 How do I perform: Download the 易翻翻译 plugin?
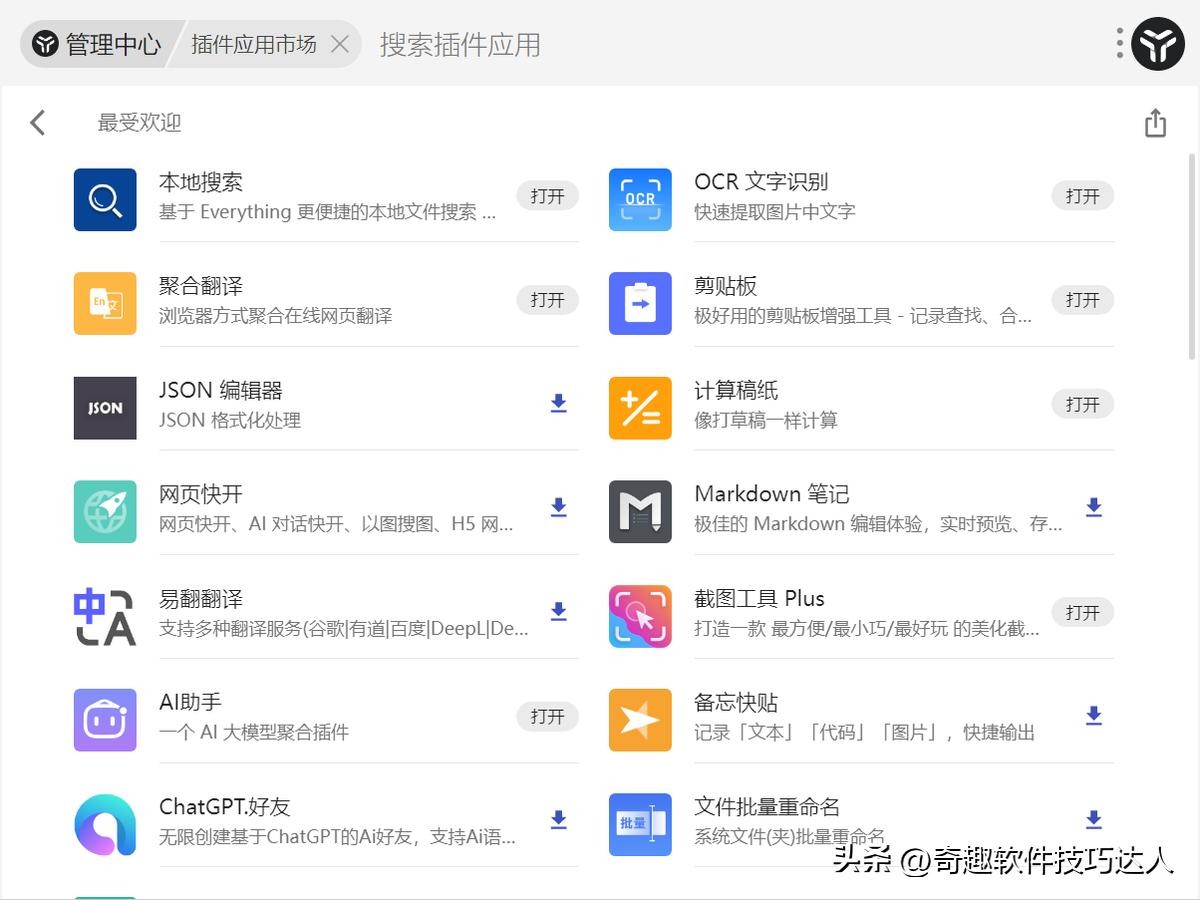coord(558,611)
